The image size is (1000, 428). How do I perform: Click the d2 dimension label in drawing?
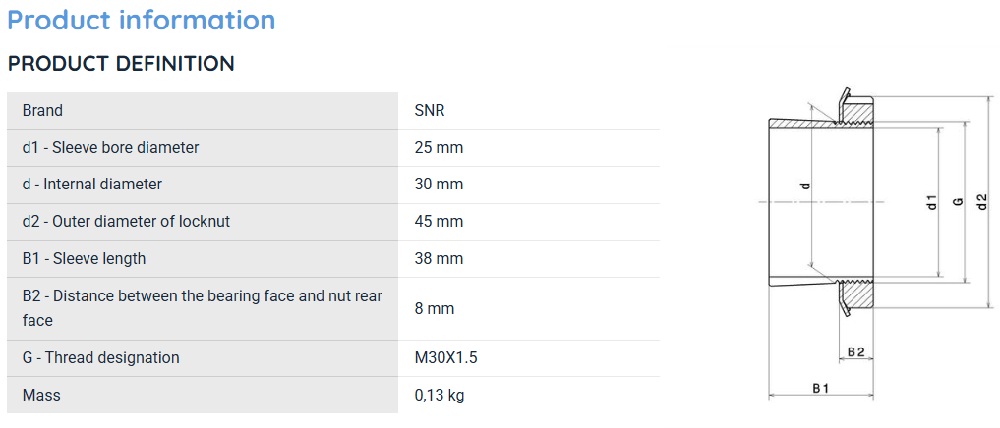(x=983, y=202)
